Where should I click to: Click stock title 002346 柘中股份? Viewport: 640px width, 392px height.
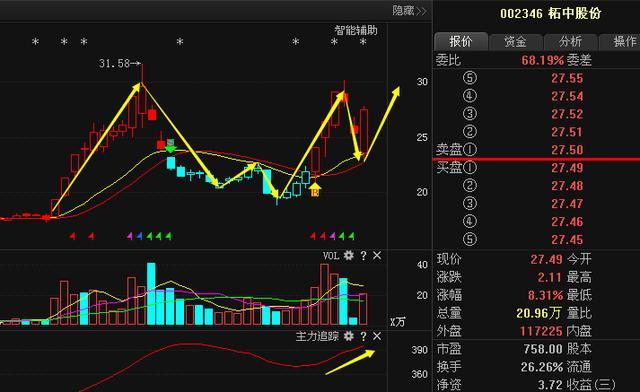(551, 13)
